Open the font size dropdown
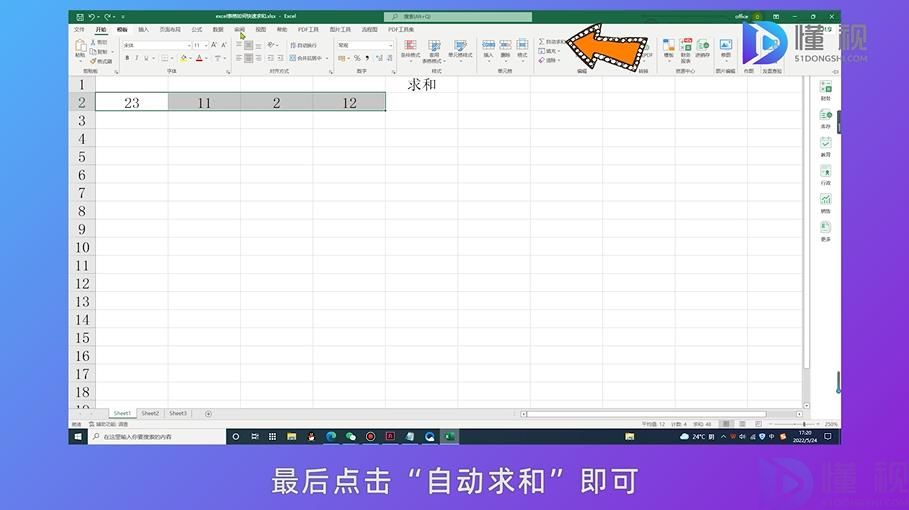This screenshot has width=909, height=510. point(206,45)
